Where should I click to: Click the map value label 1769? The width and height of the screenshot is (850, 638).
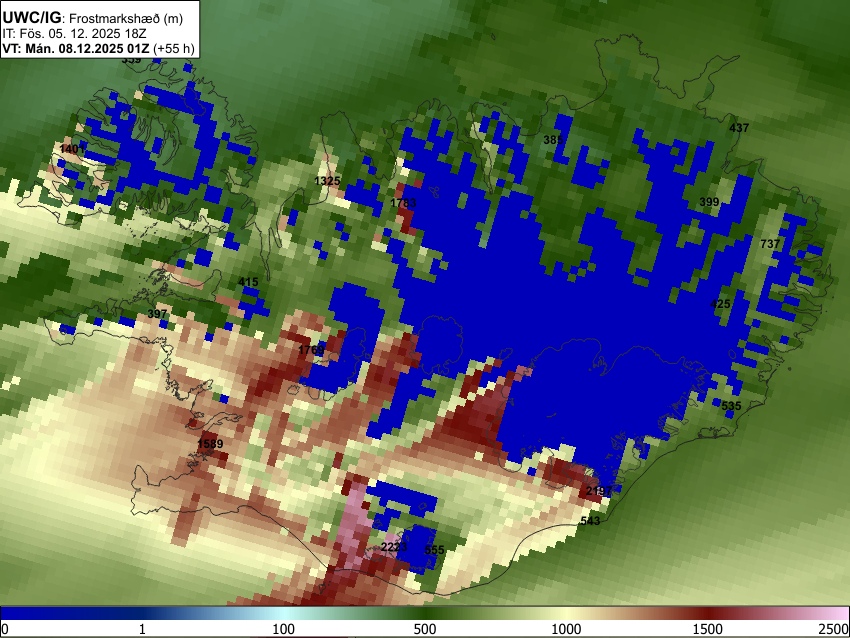(x=311, y=350)
